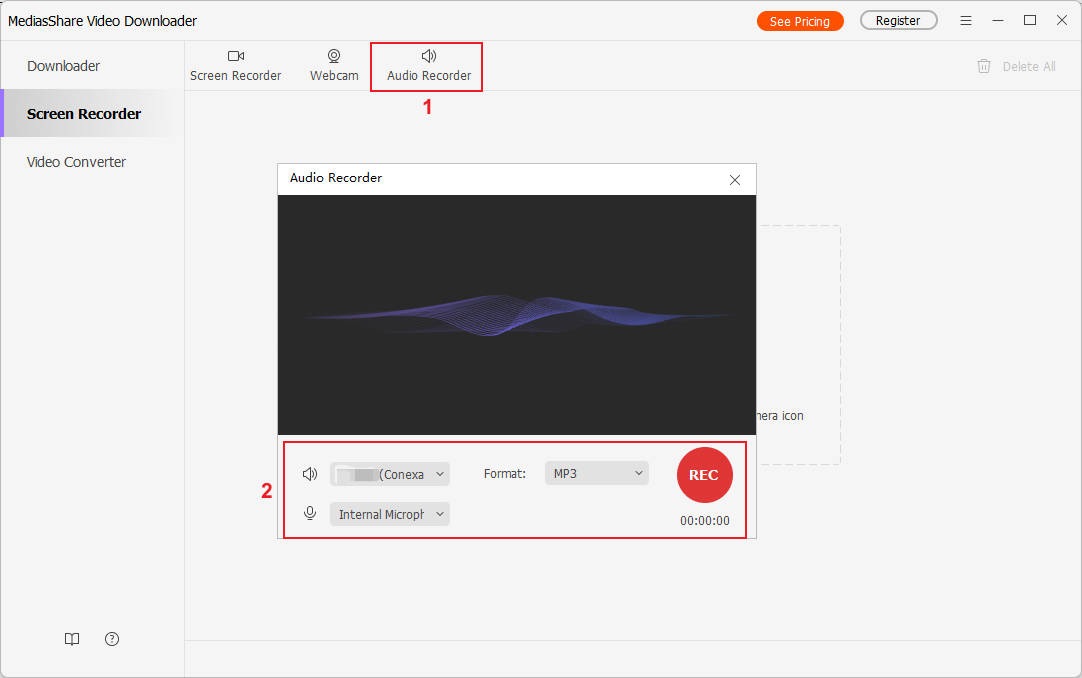Screen dimensions: 1082x678
Task: Expand the Internal Microphone dropdown
Action: (390, 514)
